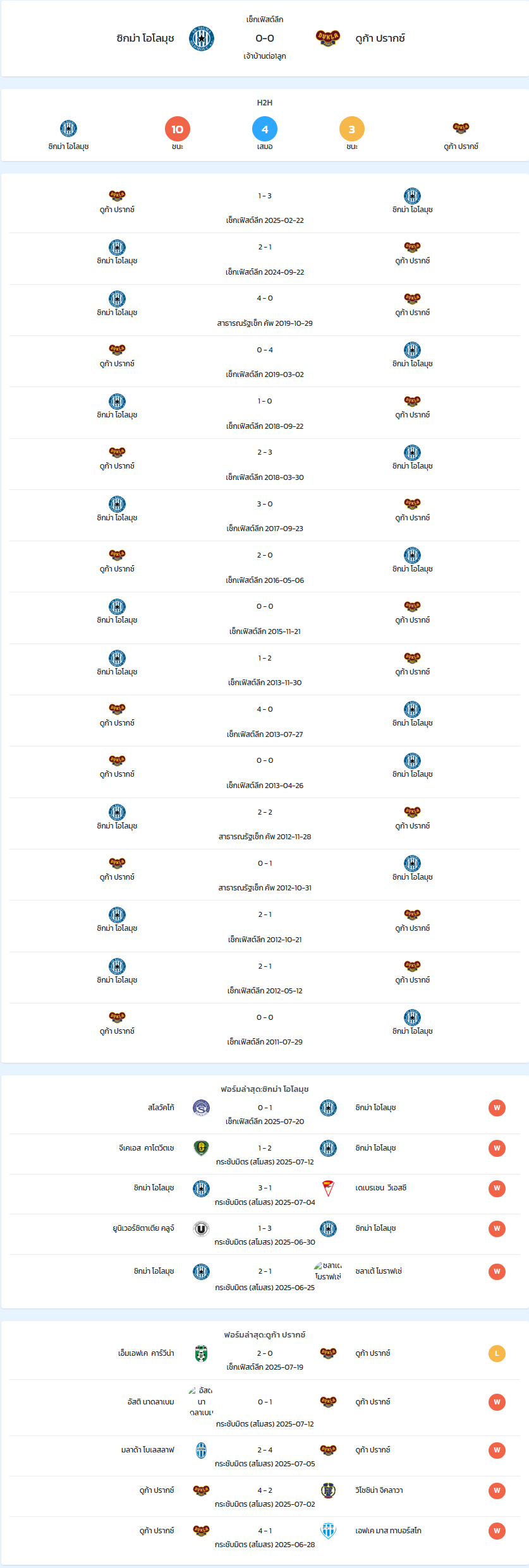Open the 2011-07-29 goalless match row
Screen dimensions: 529x1568
click(265, 1029)
